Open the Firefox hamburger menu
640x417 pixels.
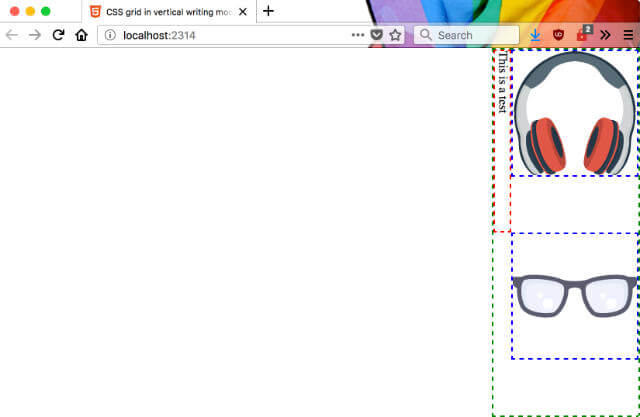[627, 35]
